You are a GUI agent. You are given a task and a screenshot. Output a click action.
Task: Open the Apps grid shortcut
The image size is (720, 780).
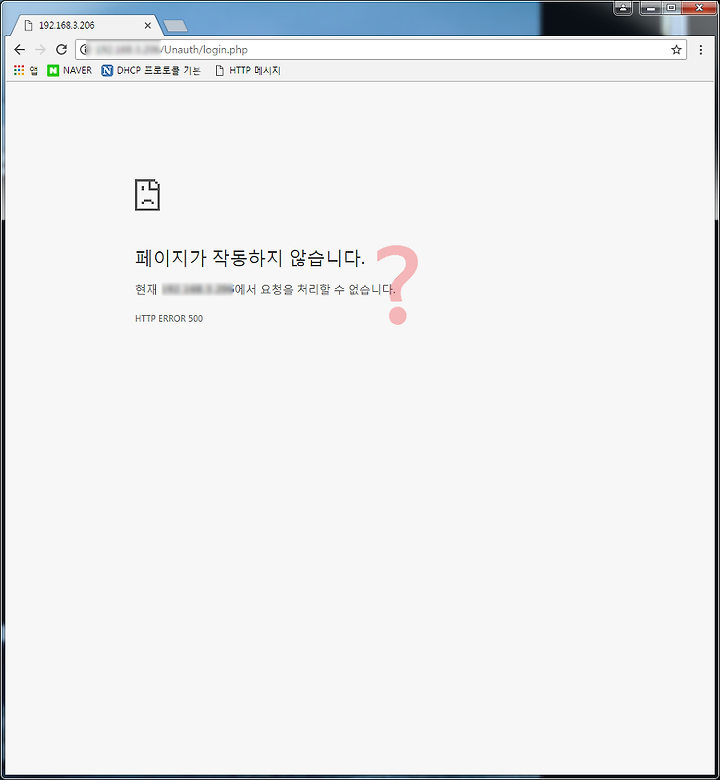pyautogui.click(x=25, y=71)
